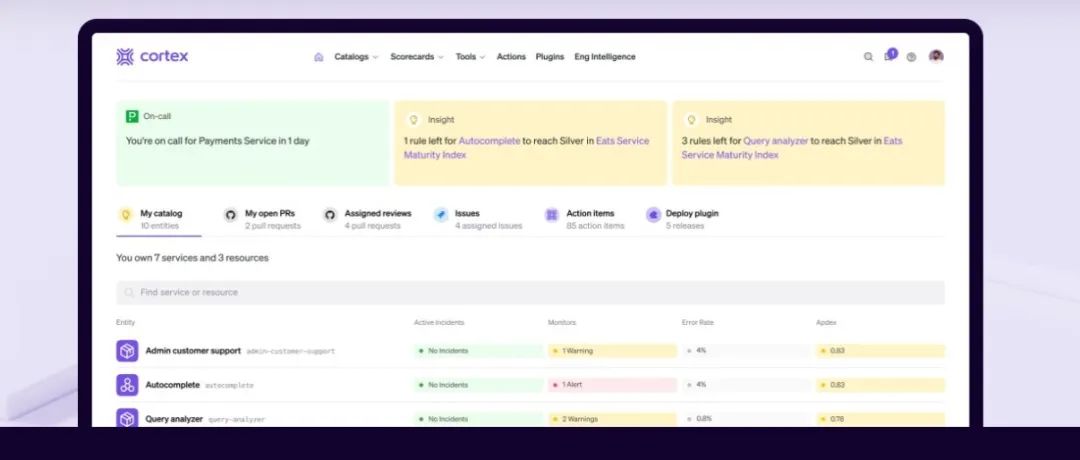1080x460 pixels.
Task: Go to the home icon in navigation
Action: point(318,57)
